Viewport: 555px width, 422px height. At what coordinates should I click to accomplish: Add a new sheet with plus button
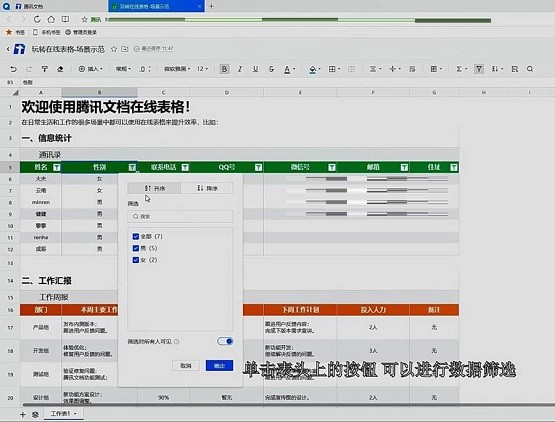click(x=23, y=414)
